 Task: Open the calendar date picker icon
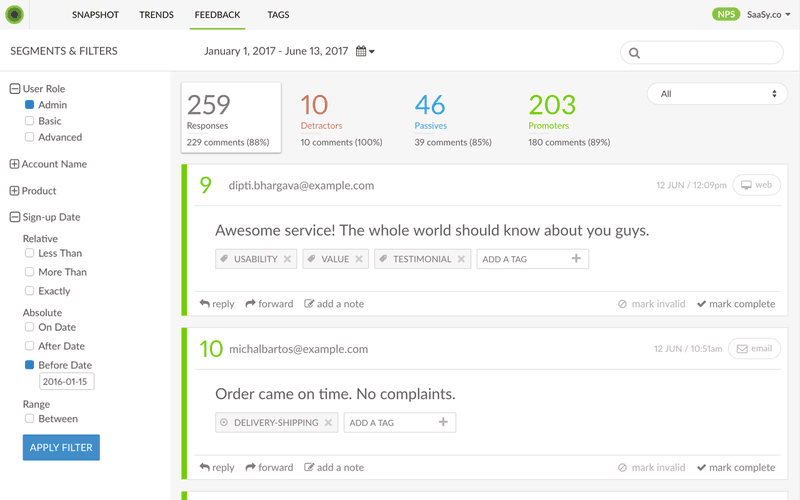coord(365,51)
